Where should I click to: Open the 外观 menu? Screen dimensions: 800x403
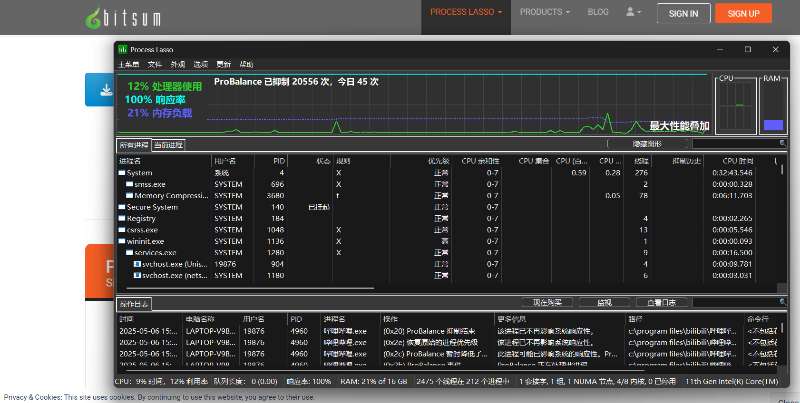[x=178, y=64]
